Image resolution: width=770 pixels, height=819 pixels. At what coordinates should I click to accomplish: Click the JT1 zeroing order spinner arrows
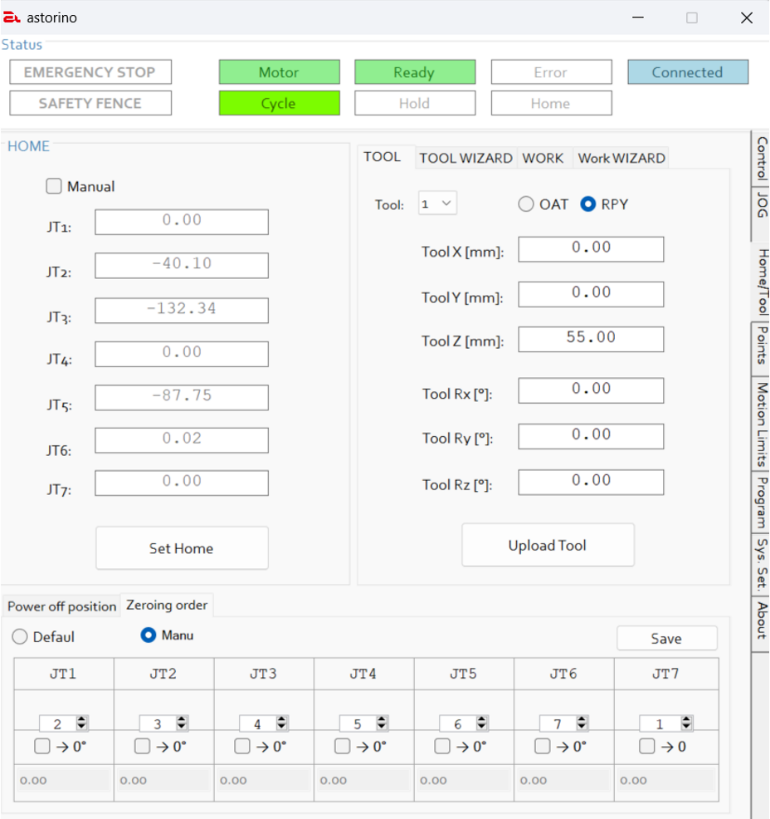(82, 723)
